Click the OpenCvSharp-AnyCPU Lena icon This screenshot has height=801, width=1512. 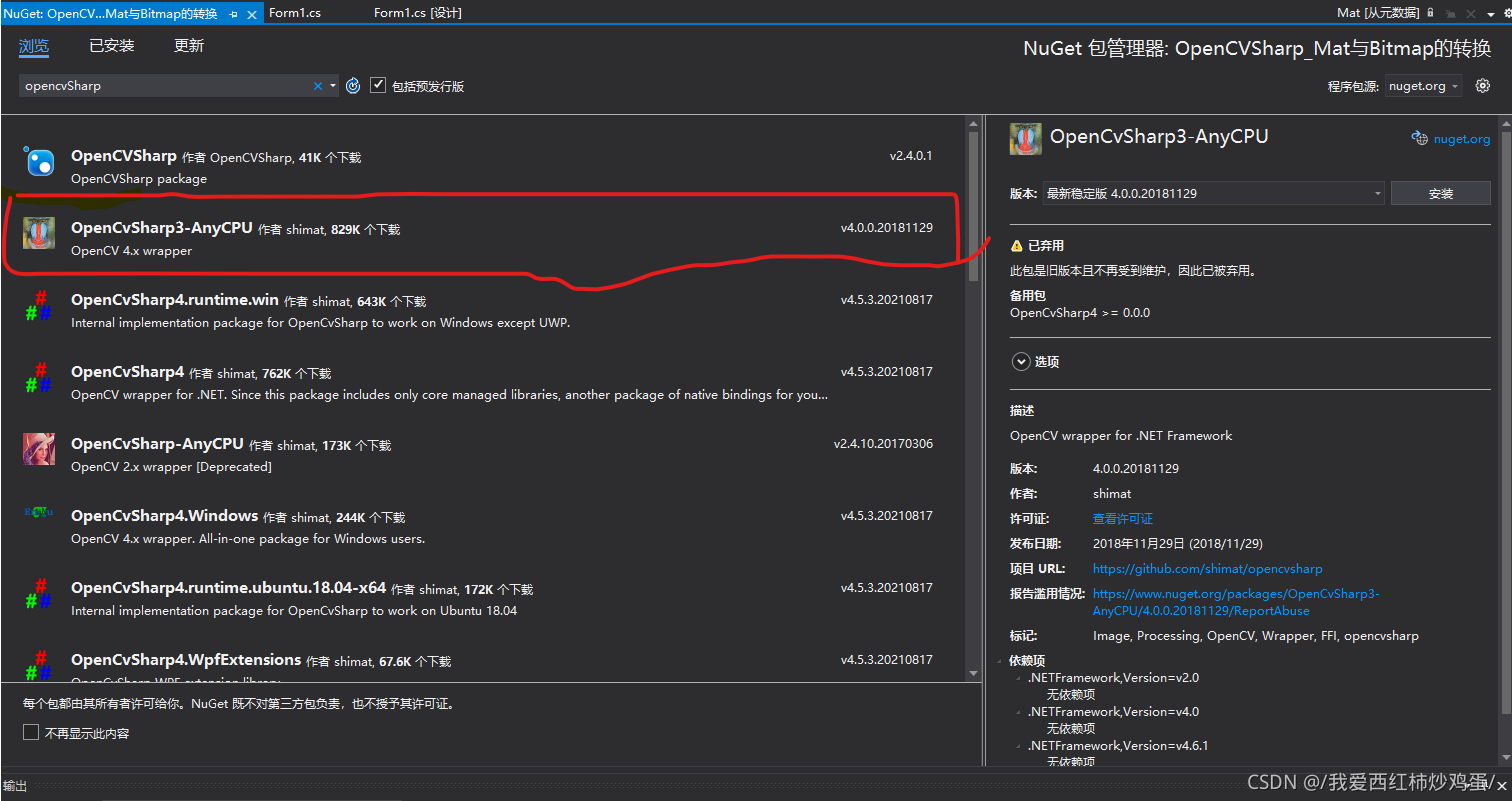tap(39, 449)
